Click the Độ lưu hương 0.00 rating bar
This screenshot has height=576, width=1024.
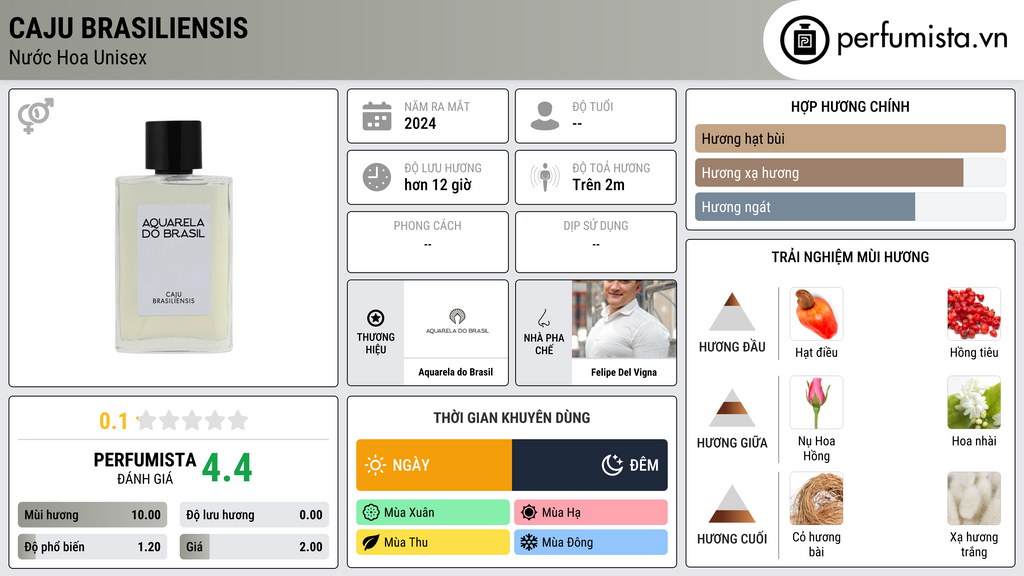[254, 515]
